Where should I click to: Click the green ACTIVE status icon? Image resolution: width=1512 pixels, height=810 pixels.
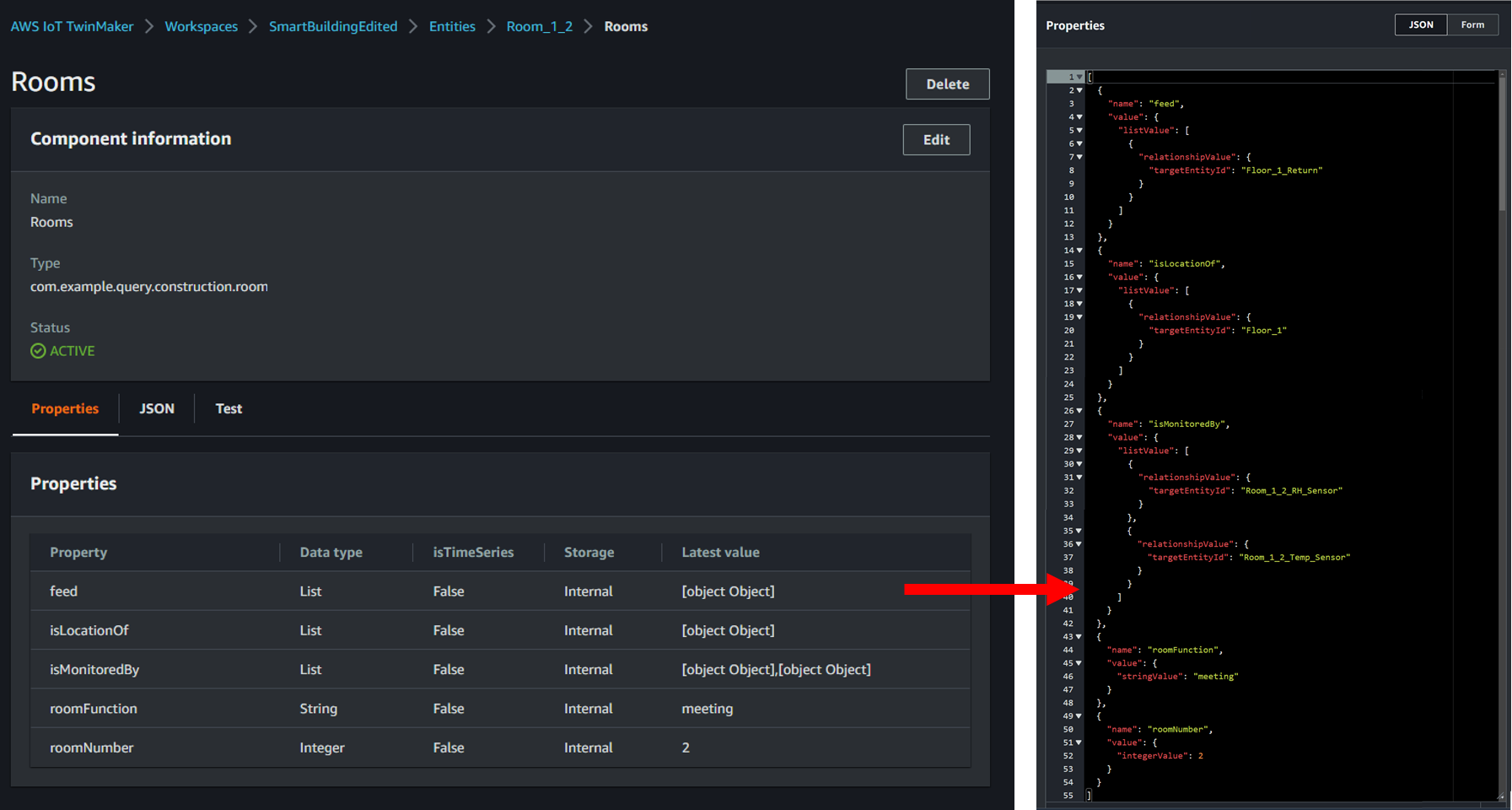pyautogui.click(x=37, y=351)
